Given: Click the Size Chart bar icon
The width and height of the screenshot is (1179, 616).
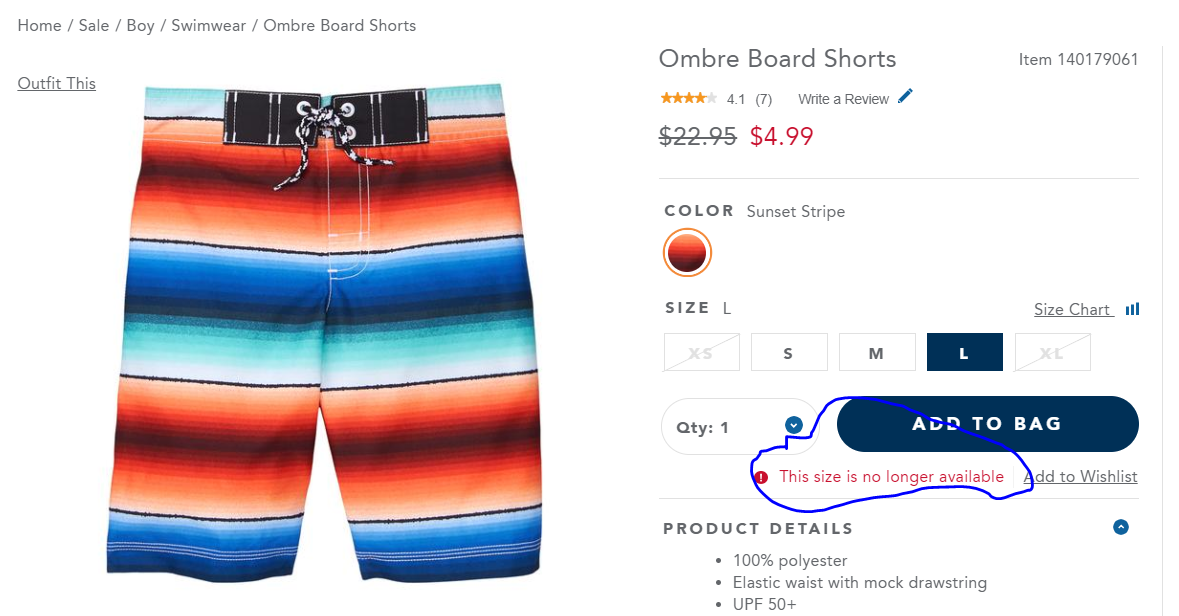Looking at the screenshot, I should tap(1132, 310).
